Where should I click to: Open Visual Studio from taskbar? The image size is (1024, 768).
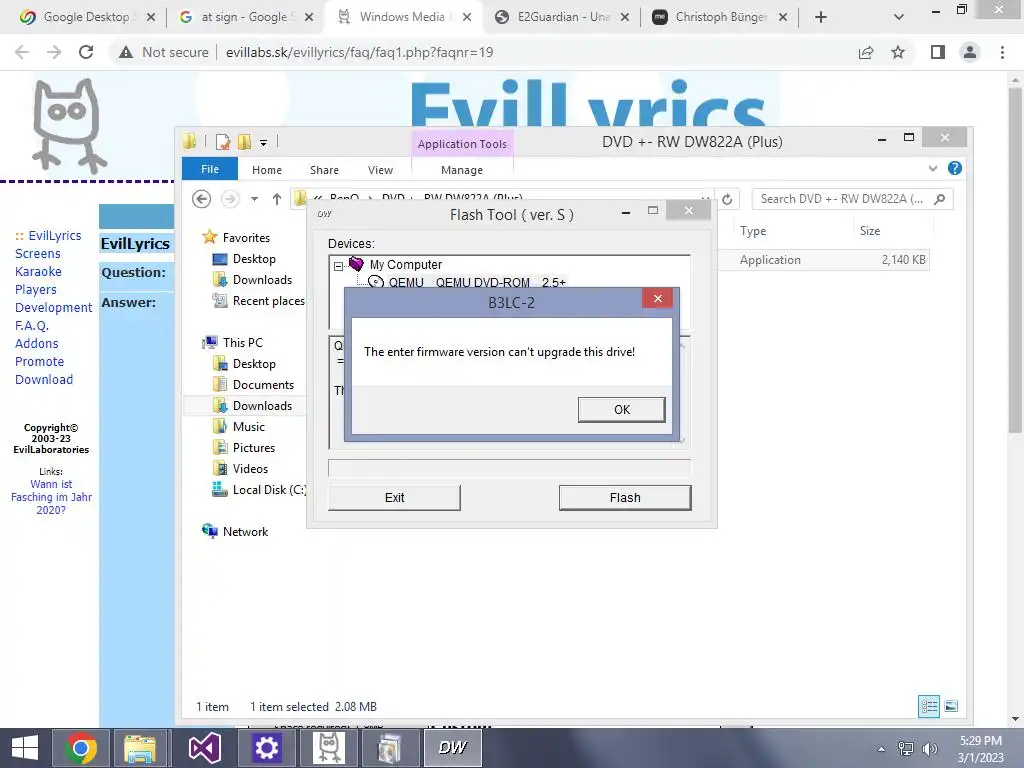pos(204,748)
